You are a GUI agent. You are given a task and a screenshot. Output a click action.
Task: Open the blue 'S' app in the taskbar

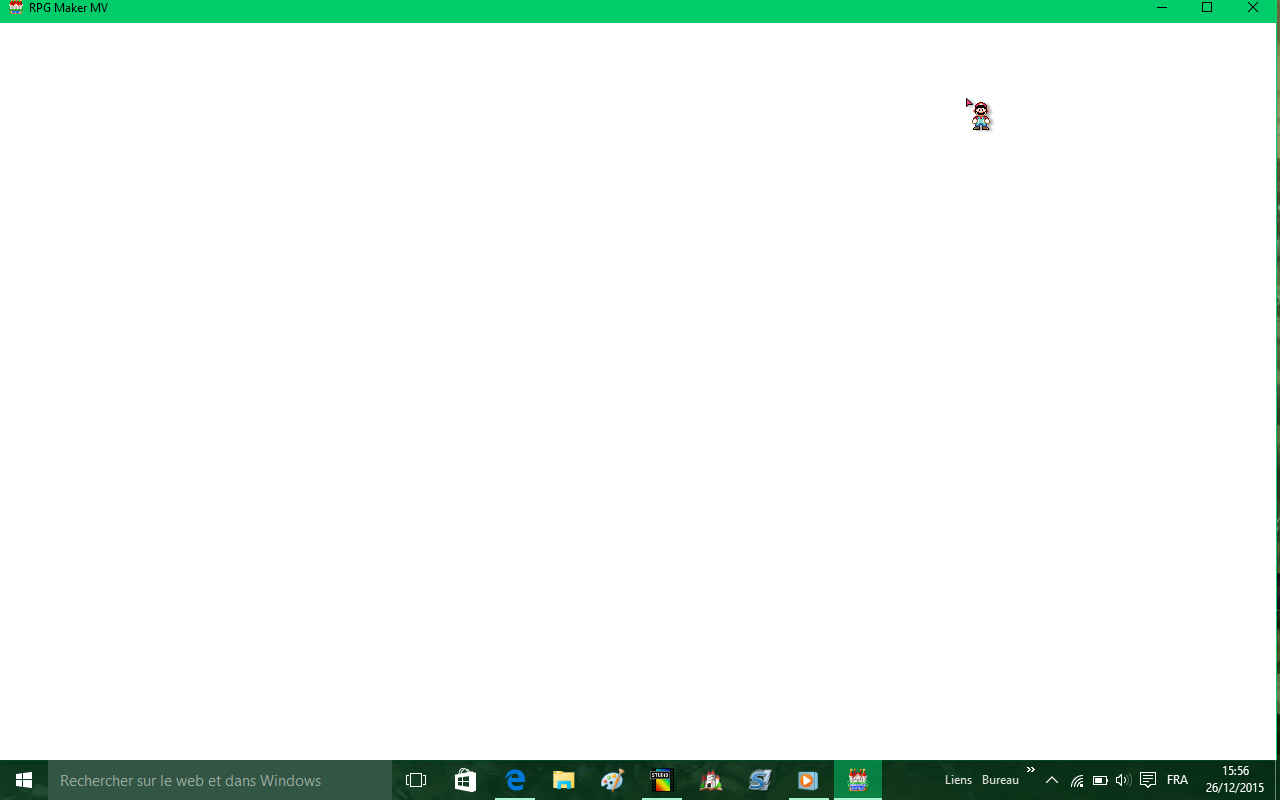(x=760, y=780)
